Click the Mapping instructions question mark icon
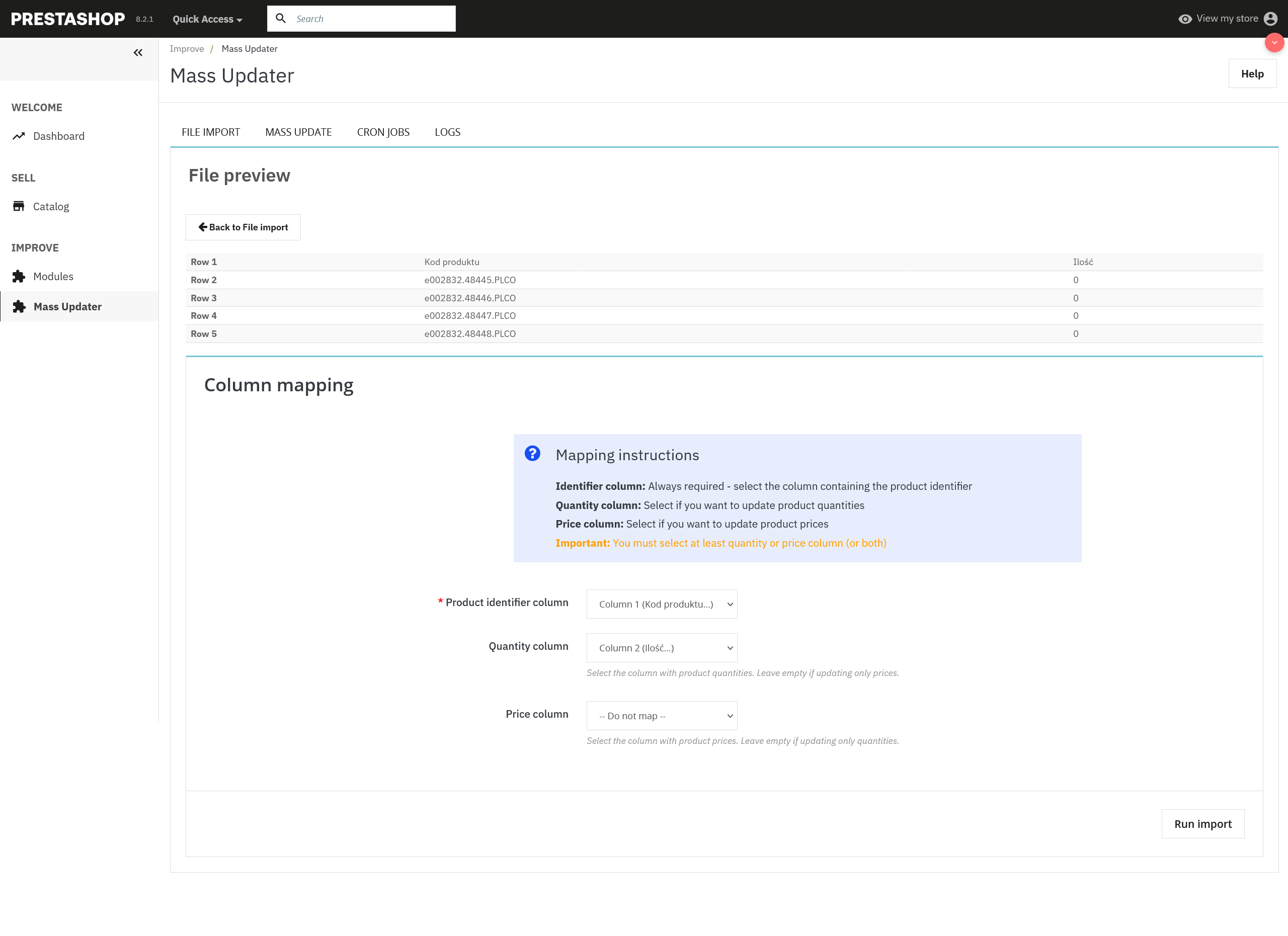 tap(532, 454)
